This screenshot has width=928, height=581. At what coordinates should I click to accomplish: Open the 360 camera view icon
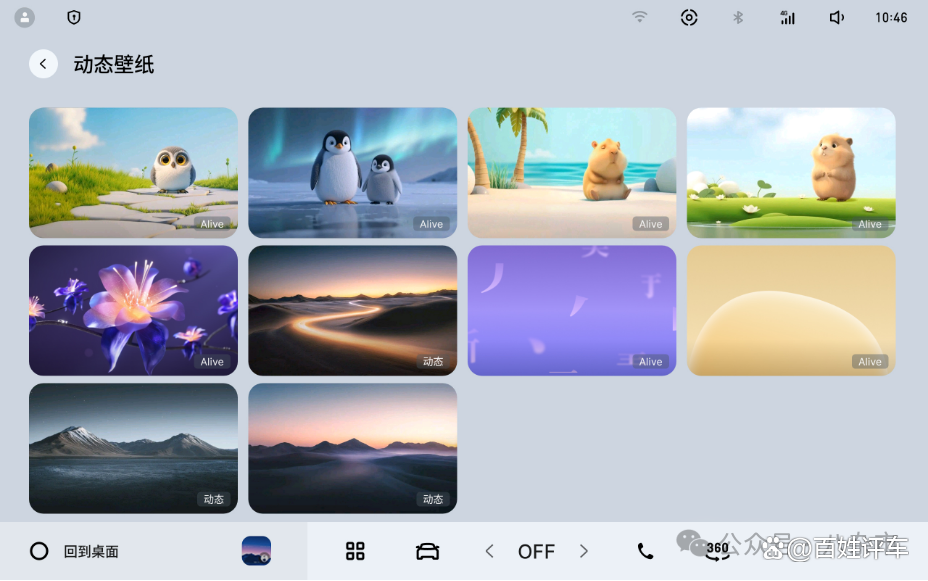tap(717, 550)
